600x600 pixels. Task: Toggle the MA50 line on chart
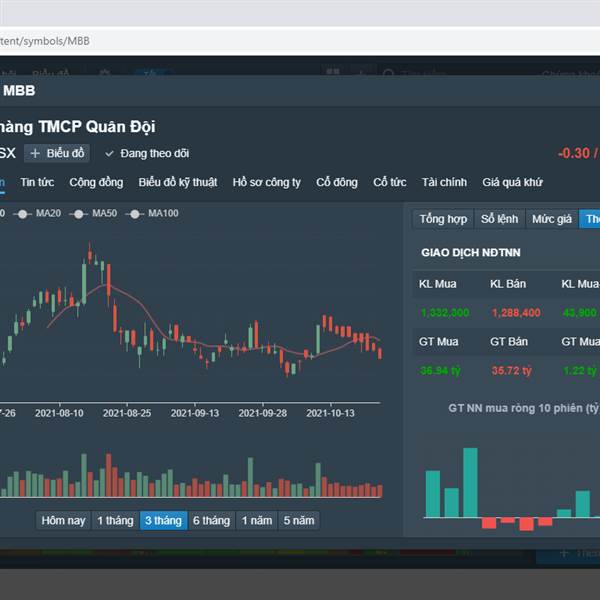click(93, 214)
